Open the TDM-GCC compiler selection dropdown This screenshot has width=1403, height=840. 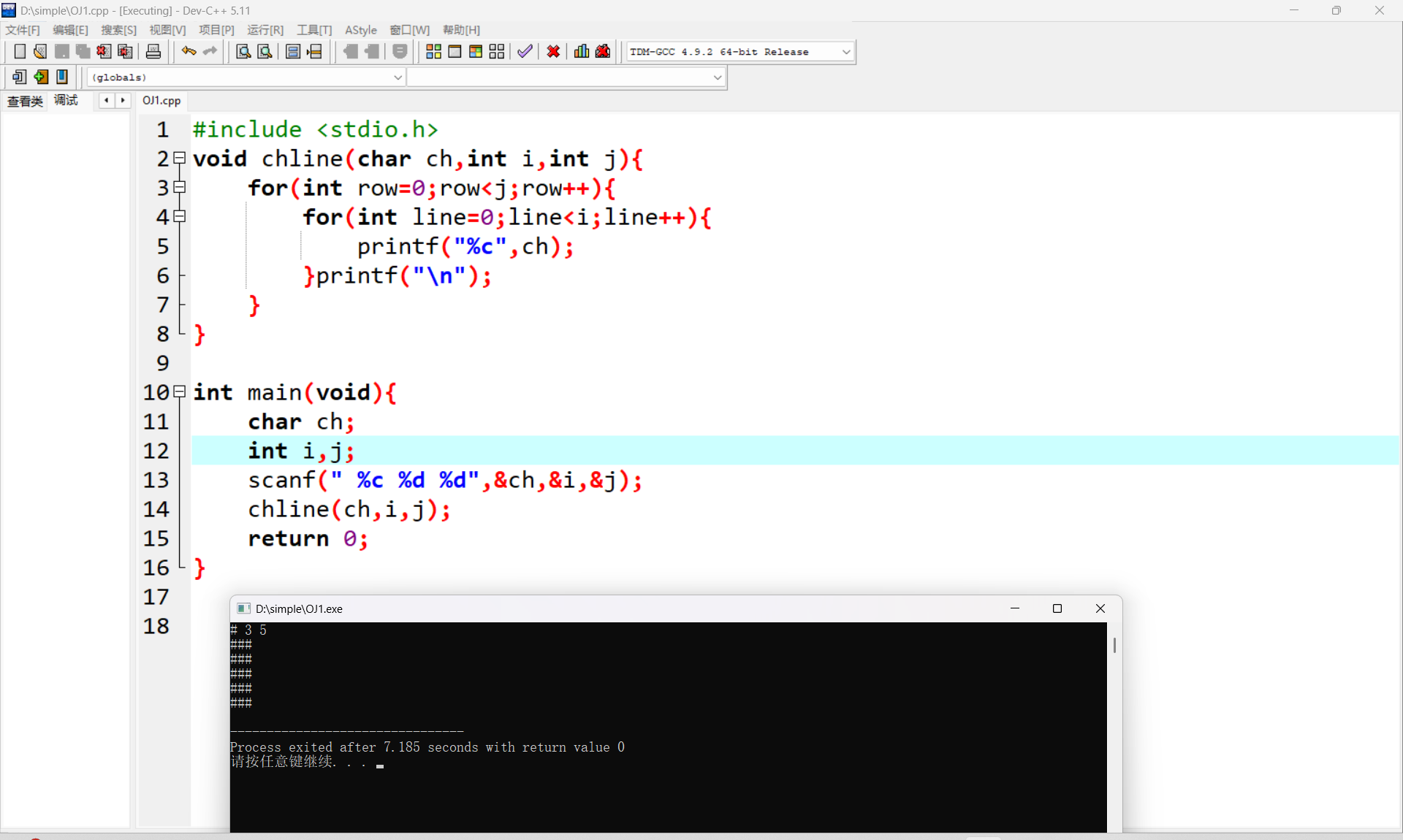coord(846,52)
